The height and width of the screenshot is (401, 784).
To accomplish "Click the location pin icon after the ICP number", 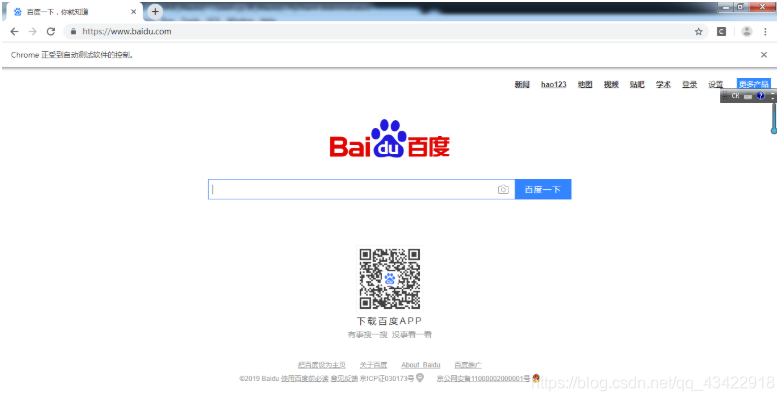I will pyautogui.click(x=420, y=378).
